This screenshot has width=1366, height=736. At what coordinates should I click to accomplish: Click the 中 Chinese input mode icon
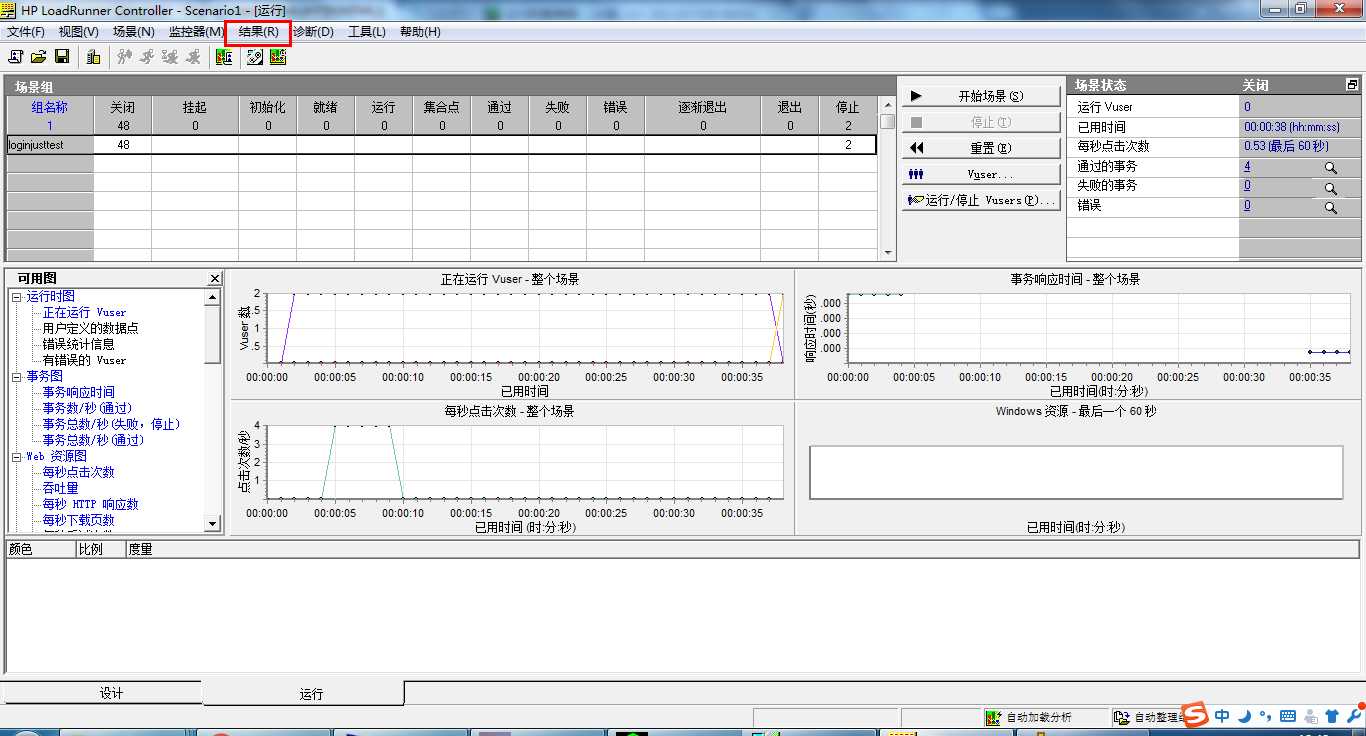1222,716
